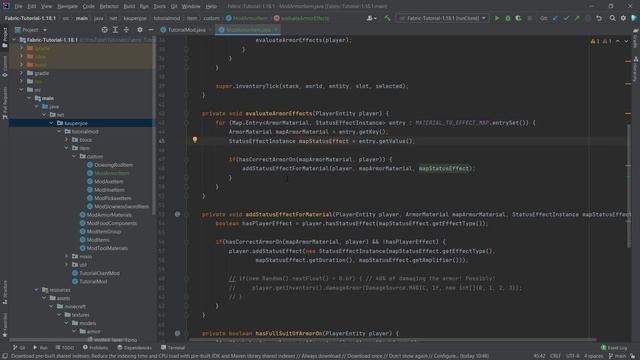This screenshot has width=640, height=360.
Task: Click the rollback undo arrow icon
Action: 599,18
